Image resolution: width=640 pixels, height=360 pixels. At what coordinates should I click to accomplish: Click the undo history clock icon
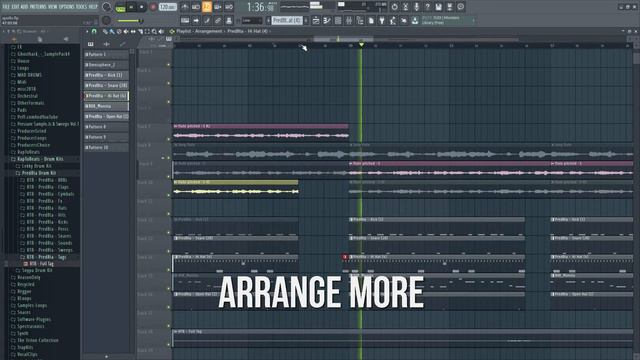coord(394,7)
